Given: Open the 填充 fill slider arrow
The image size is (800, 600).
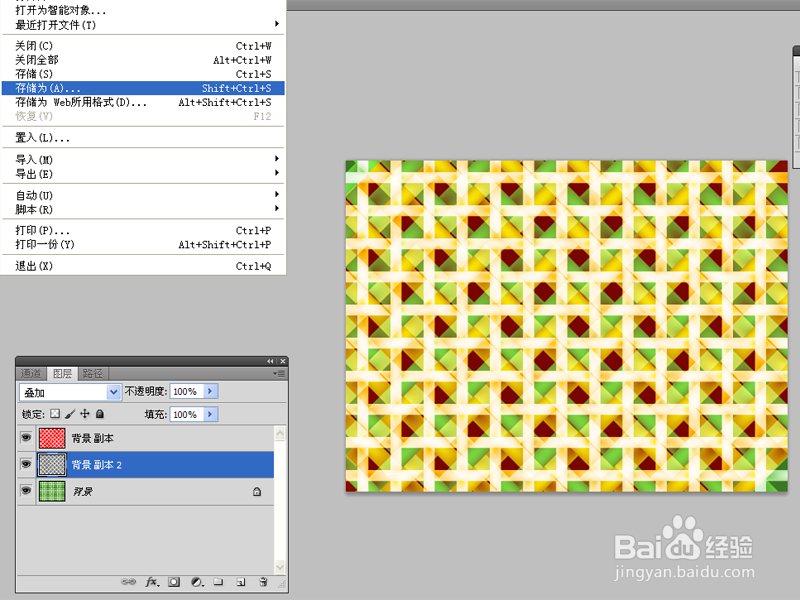Looking at the screenshot, I should (210, 414).
